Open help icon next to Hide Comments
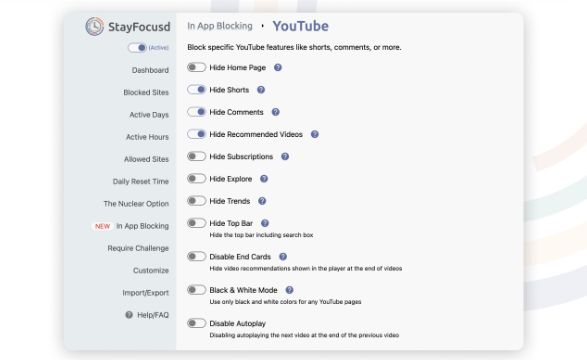Image resolution: width=587 pixels, height=360 pixels. pyautogui.click(x=276, y=112)
